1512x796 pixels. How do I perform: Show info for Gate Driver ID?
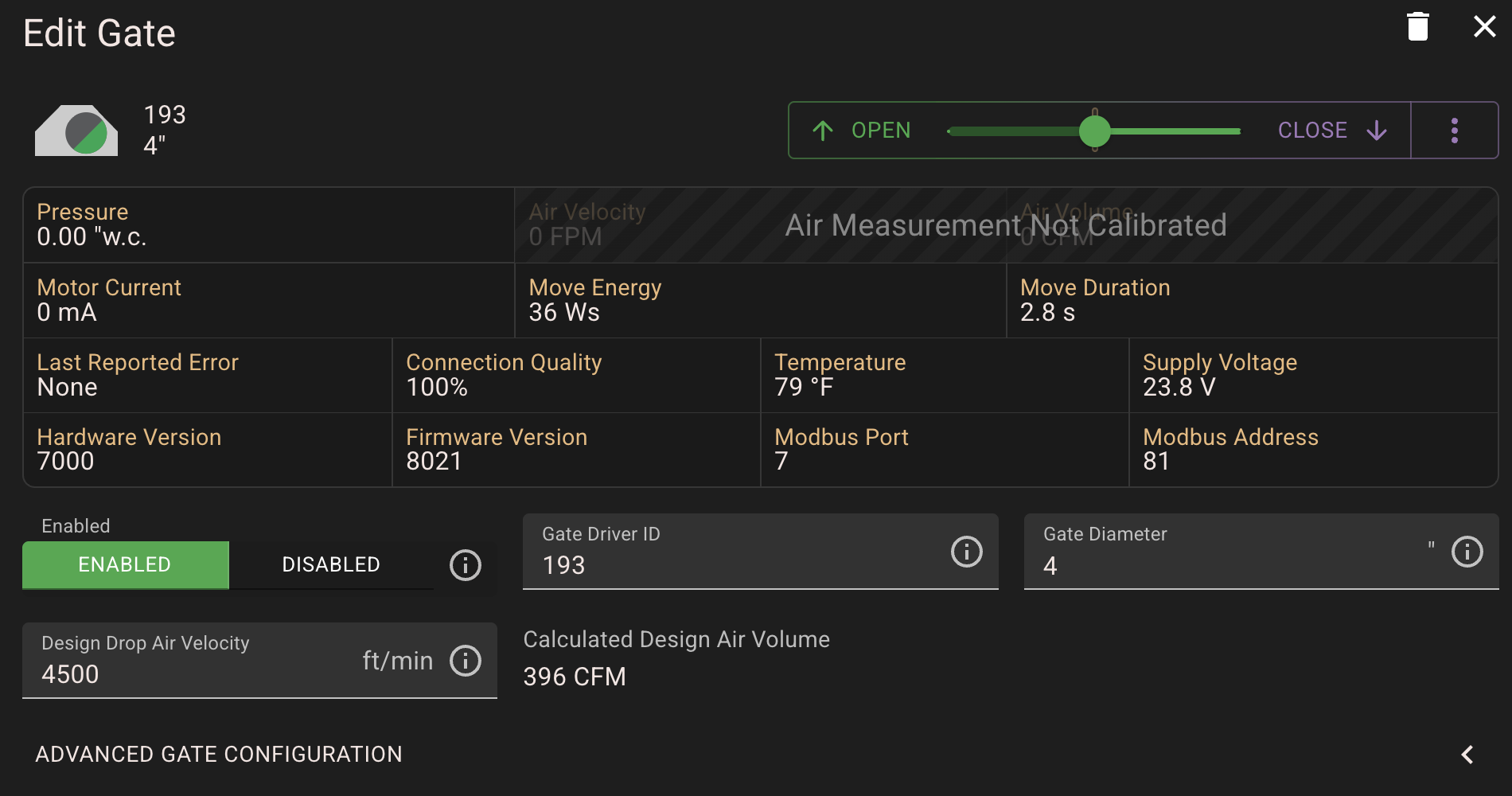click(967, 551)
